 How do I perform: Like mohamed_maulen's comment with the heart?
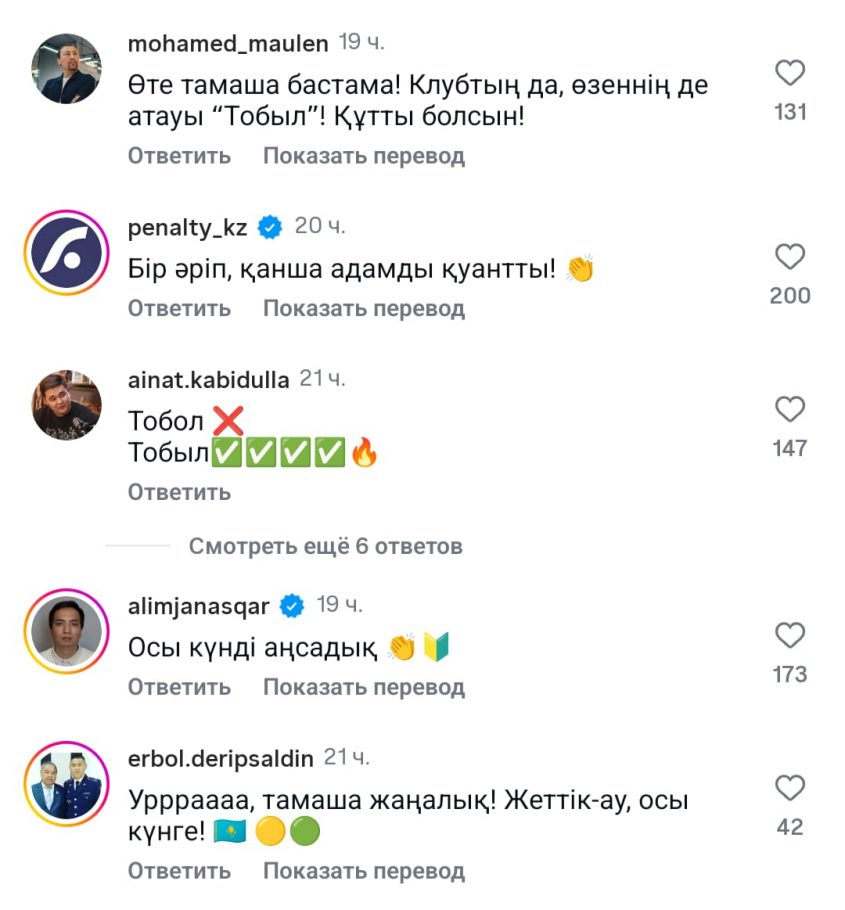pyautogui.click(x=790, y=73)
